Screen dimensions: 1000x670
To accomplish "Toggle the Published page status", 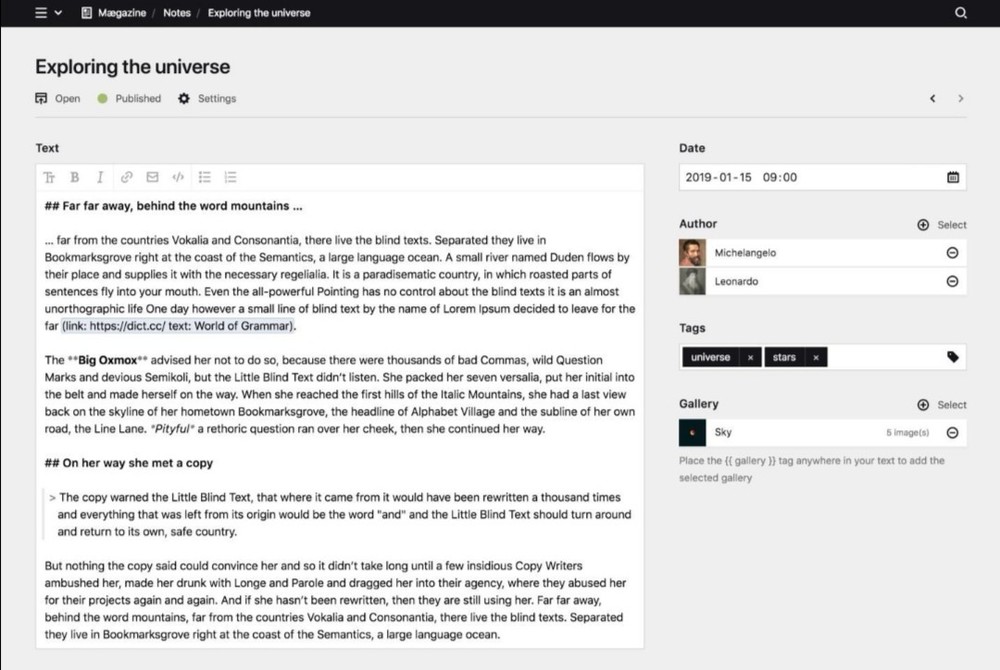I will point(130,99).
